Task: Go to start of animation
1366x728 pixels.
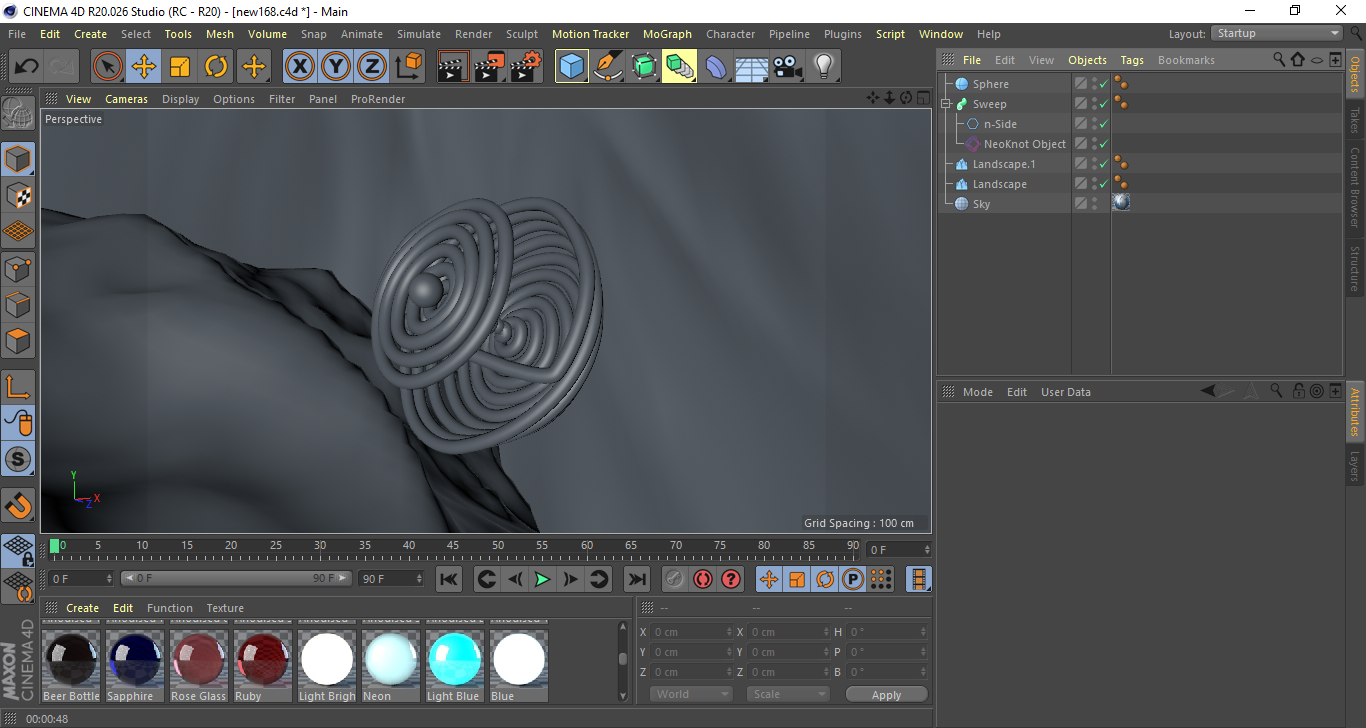Action: [449, 579]
